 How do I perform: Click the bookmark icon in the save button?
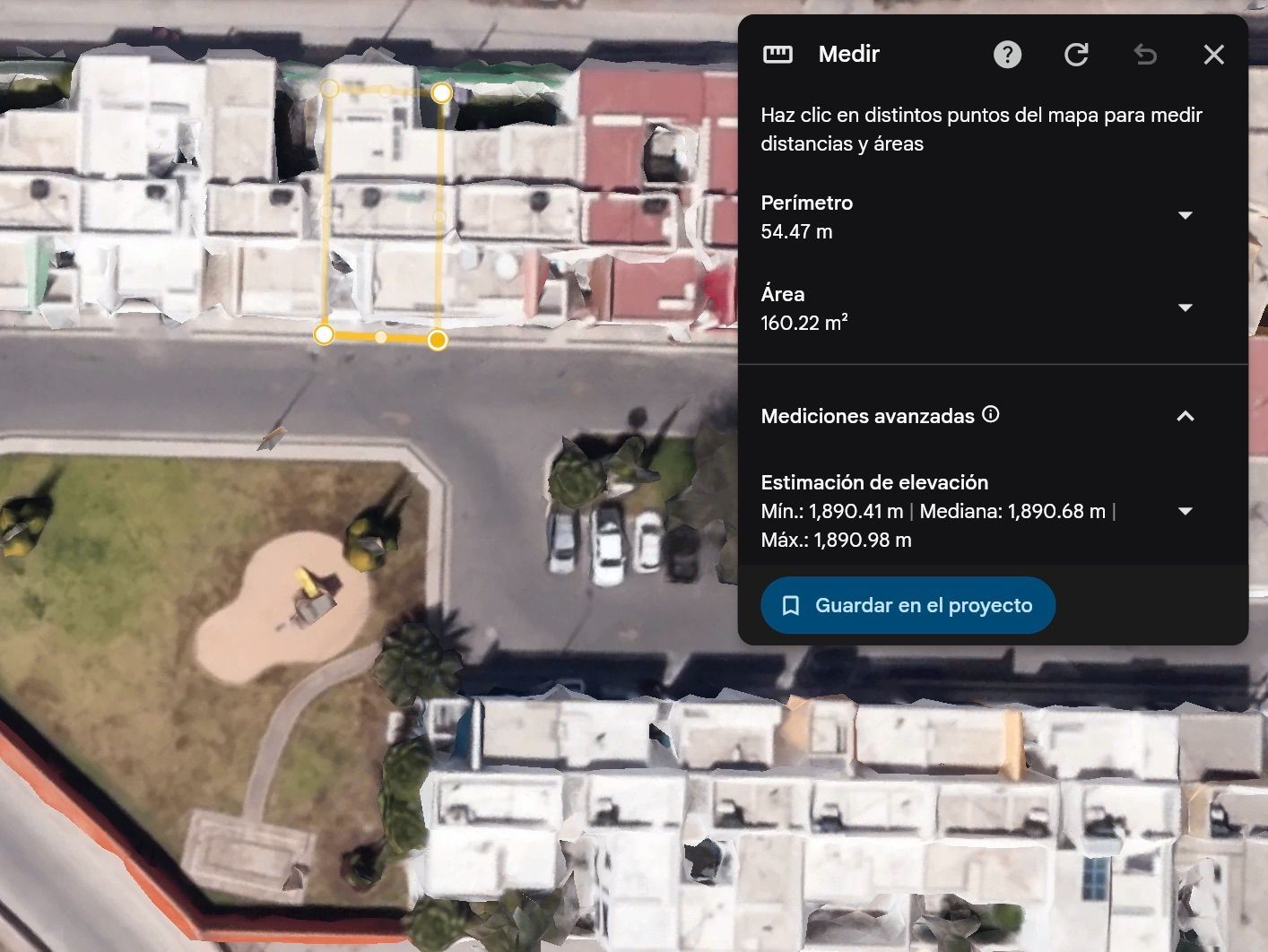pyautogui.click(x=790, y=606)
